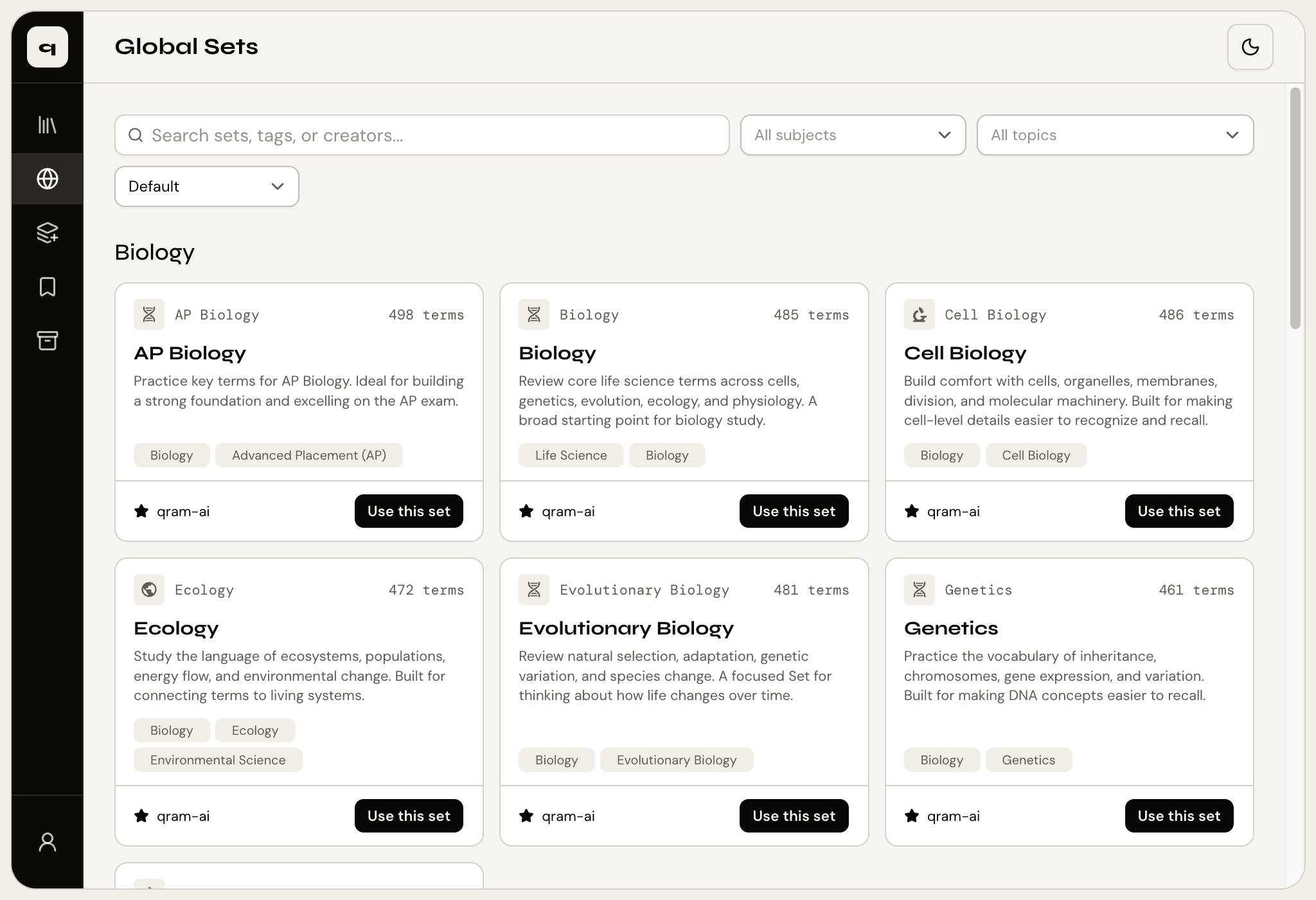This screenshot has height=900, width=1316.
Task: Click the Biology card DNA icon
Action: click(534, 314)
